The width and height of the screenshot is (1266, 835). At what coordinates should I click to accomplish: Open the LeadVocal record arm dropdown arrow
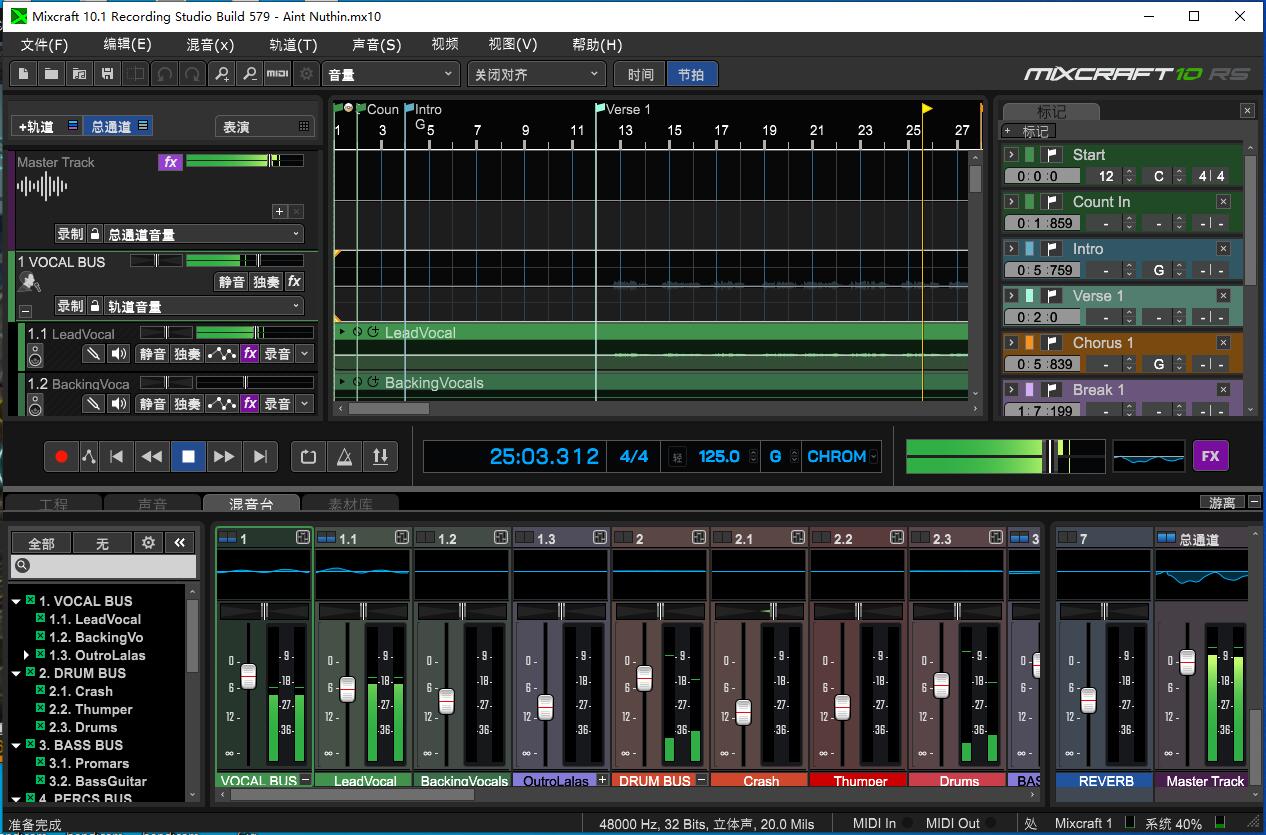305,354
